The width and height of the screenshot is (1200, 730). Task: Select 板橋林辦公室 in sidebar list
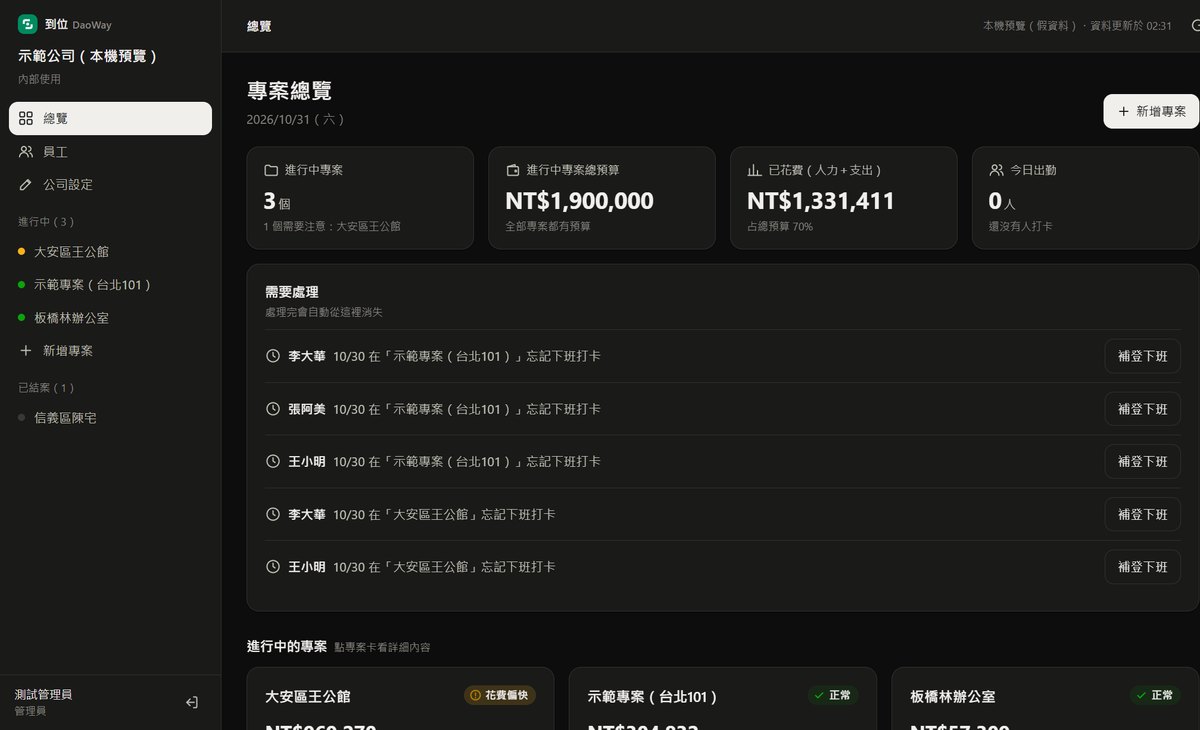pos(110,318)
